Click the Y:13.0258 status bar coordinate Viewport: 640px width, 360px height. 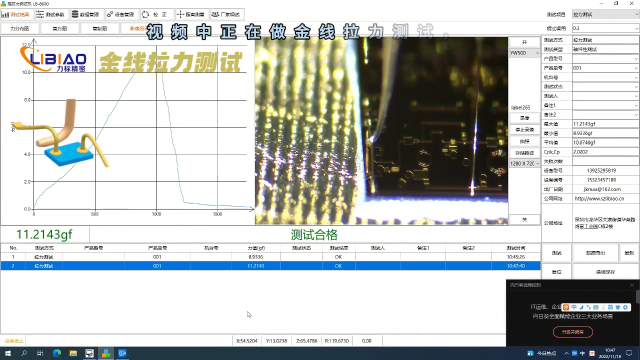276,341
